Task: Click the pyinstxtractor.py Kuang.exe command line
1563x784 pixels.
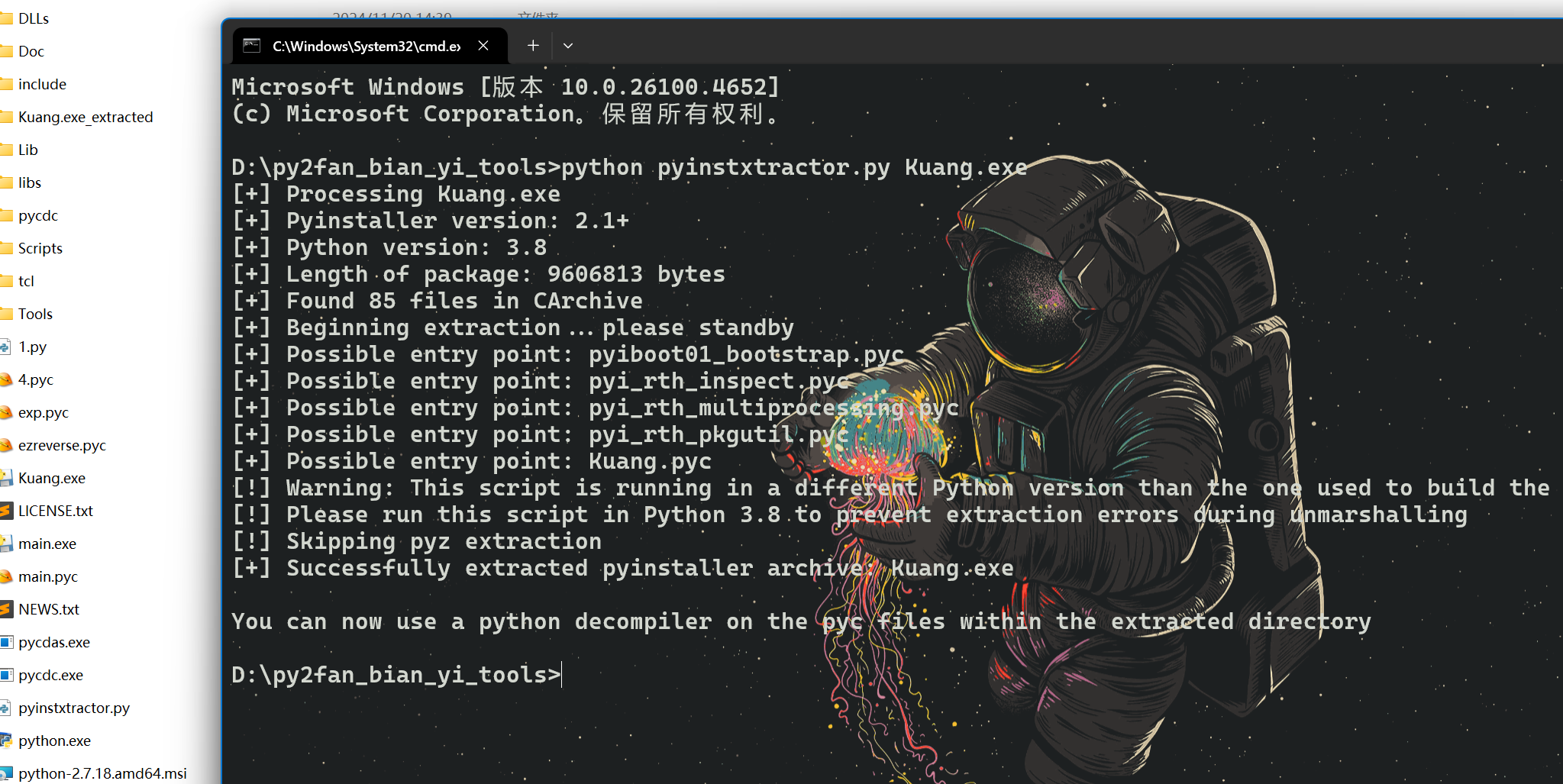Action: [x=629, y=167]
